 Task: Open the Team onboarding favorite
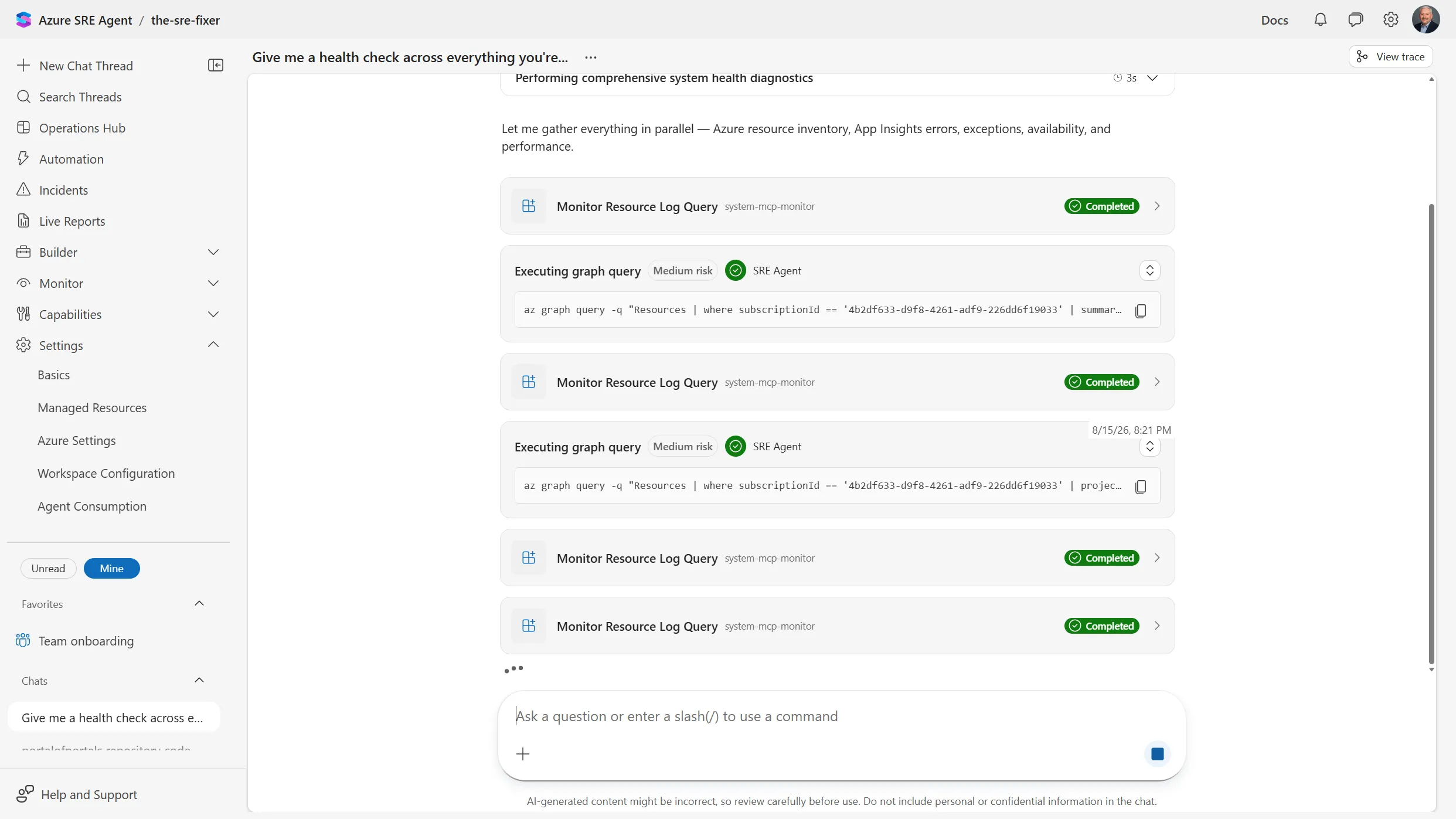click(x=86, y=641)
